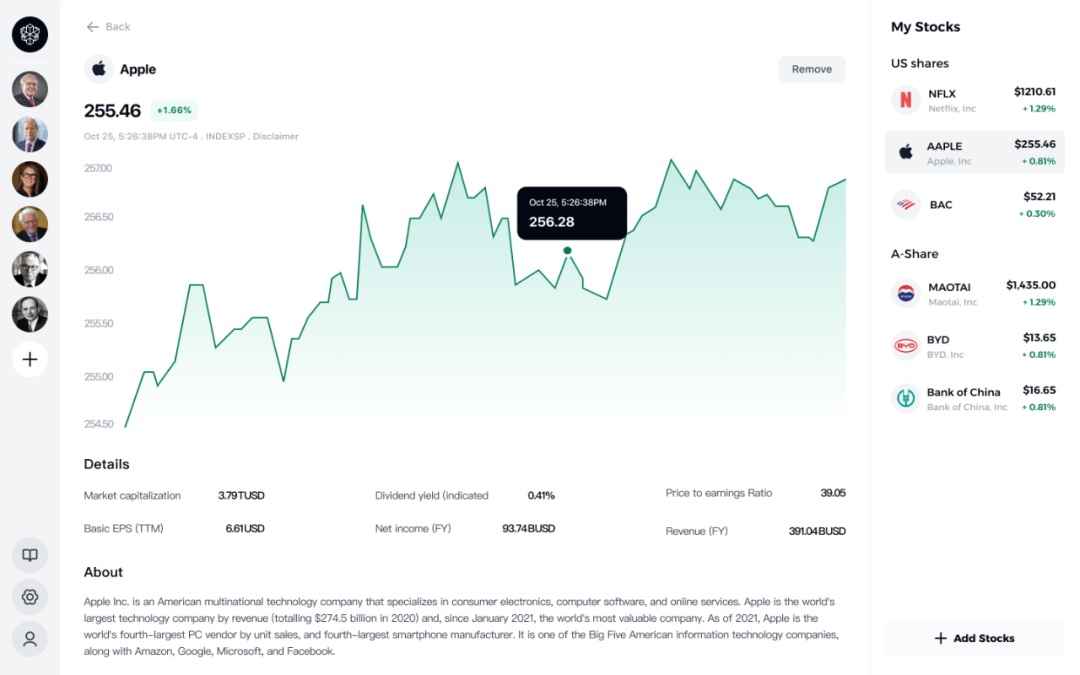The width and height of the screenshot is (1080, 675).
Task: Open the user profile icon at sidebar bottom
Action: point(29,639)
